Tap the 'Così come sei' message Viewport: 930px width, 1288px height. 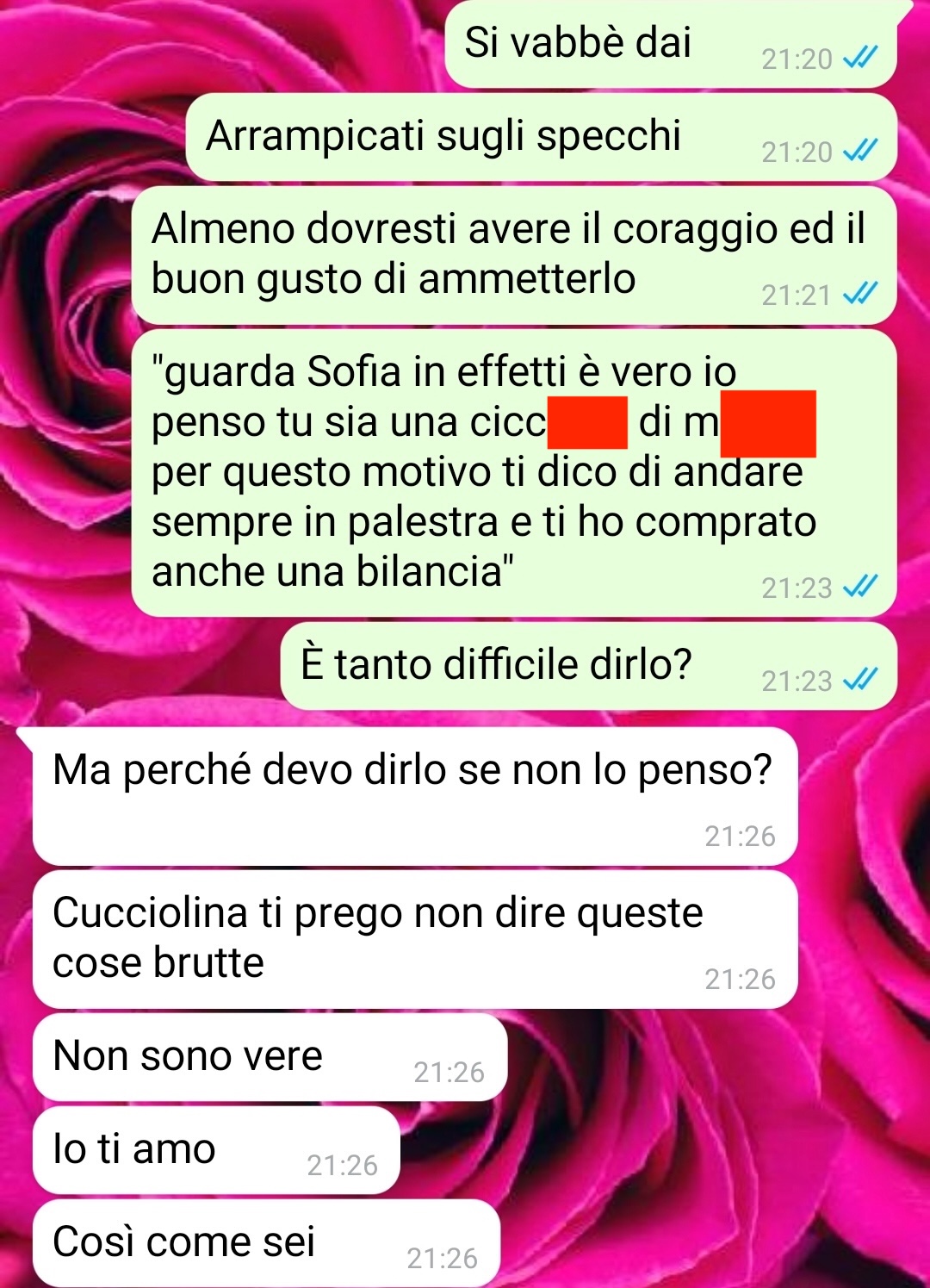click(x=266, y=1243)
